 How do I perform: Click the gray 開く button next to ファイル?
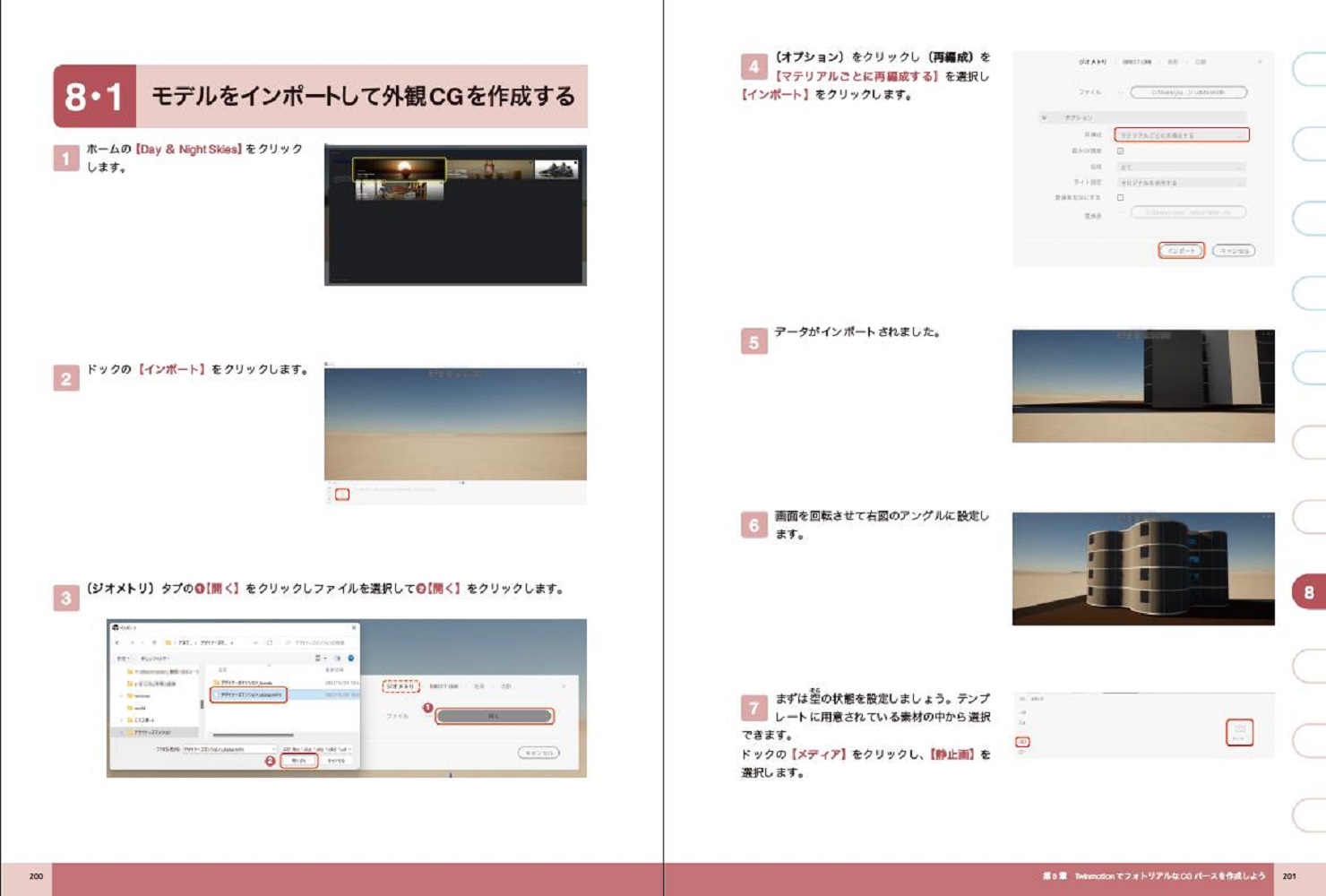(494, 716)
